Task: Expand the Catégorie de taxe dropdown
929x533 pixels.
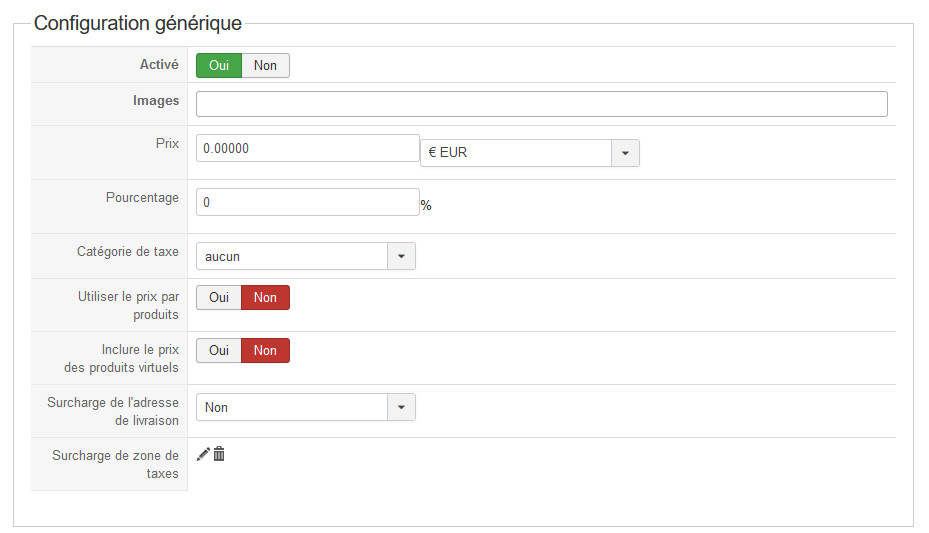Action: point(292,256)
